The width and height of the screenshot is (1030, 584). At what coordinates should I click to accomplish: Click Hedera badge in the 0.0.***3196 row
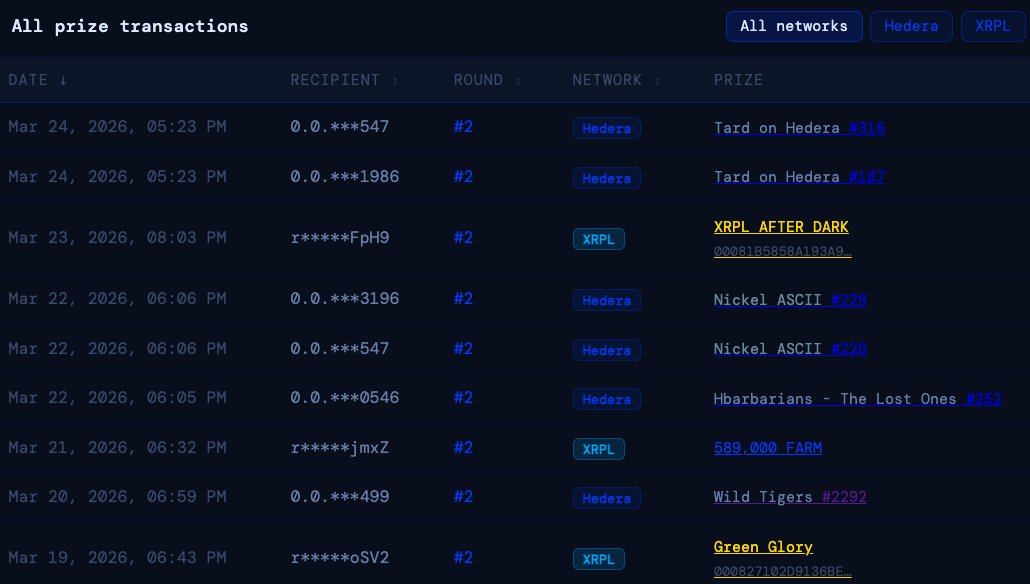click(x=606, y=300)
